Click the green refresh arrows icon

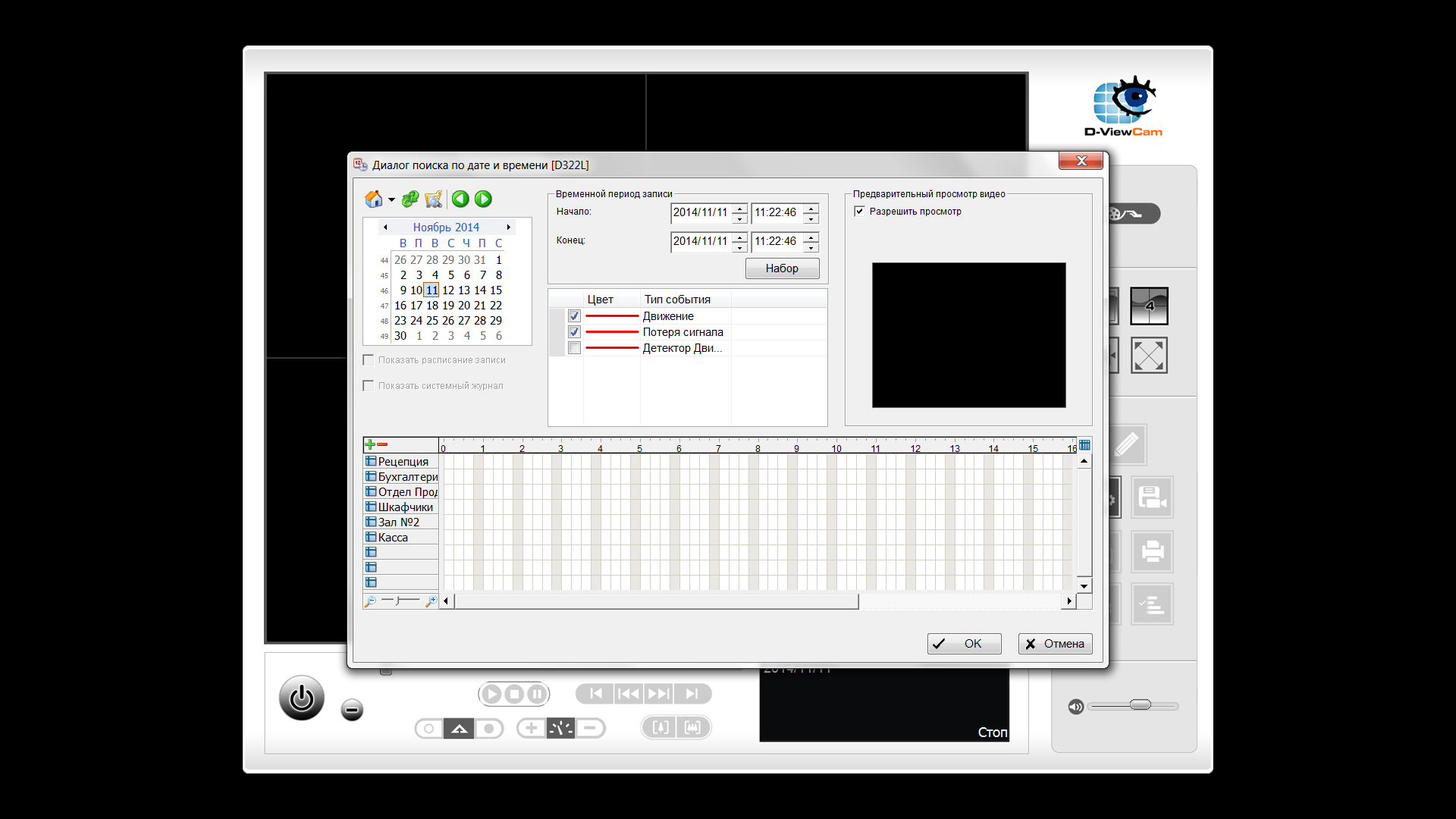(410, 199)
